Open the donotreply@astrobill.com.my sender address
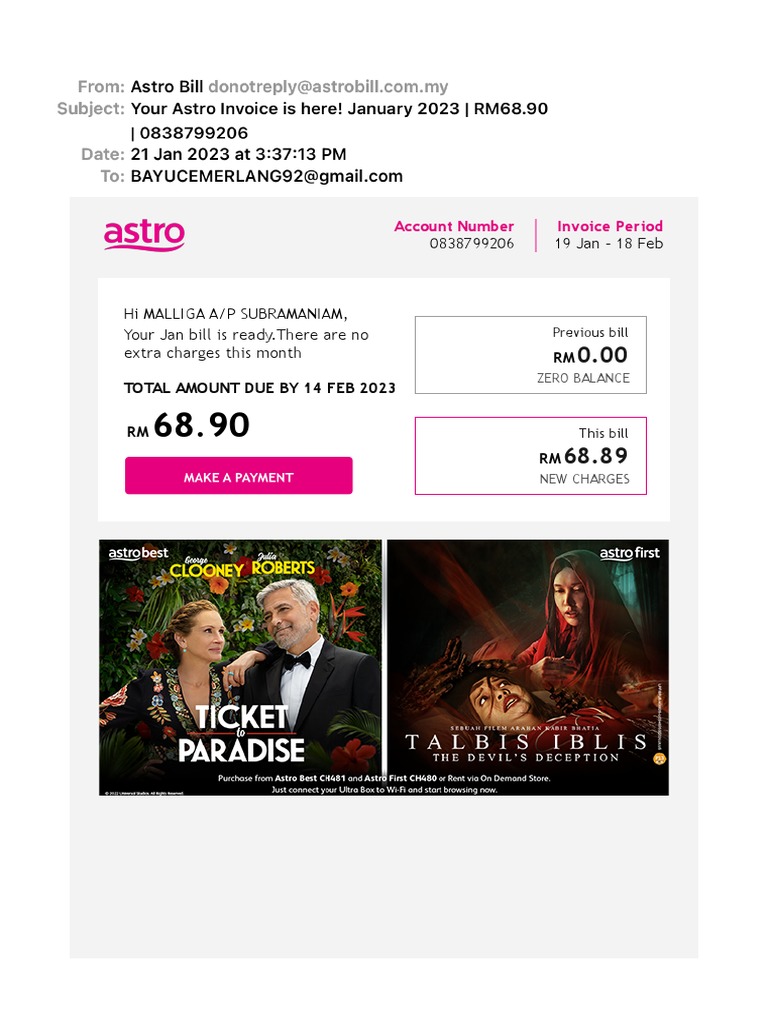Screen dimensions: 768x1024 (328, 87)
